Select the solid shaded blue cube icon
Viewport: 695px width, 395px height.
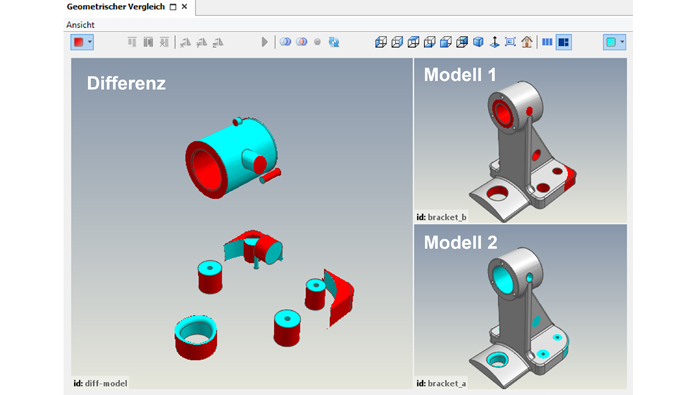[478, 42]
